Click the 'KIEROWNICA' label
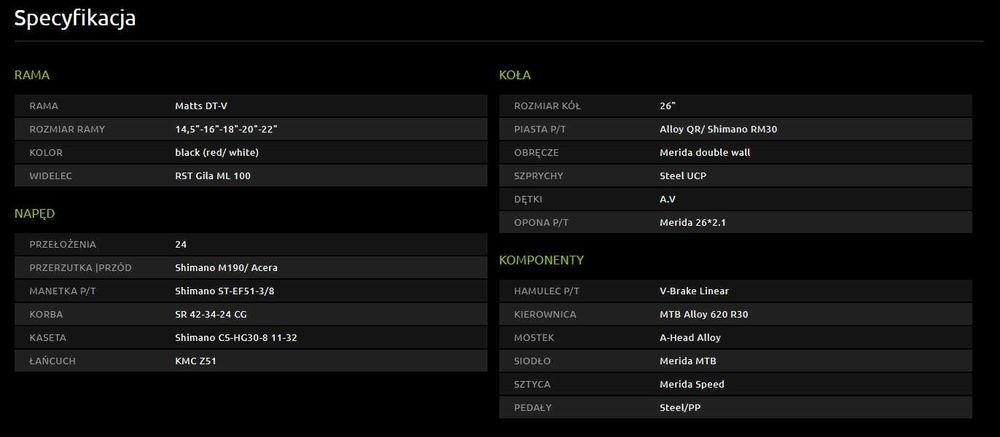 click(x=545, y=315)
